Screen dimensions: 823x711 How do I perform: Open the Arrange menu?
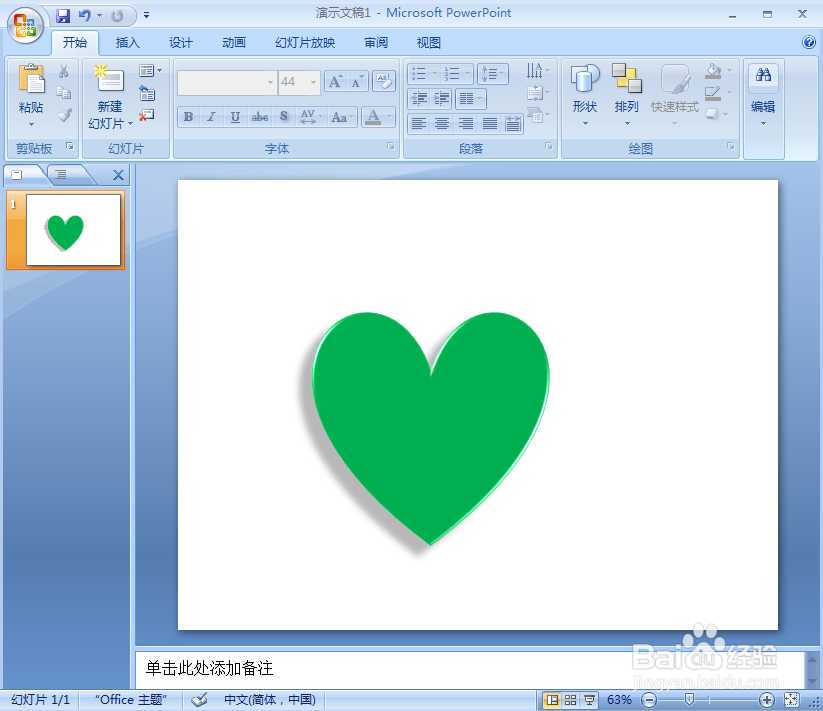pyautogui.click(x=627, y=94)
